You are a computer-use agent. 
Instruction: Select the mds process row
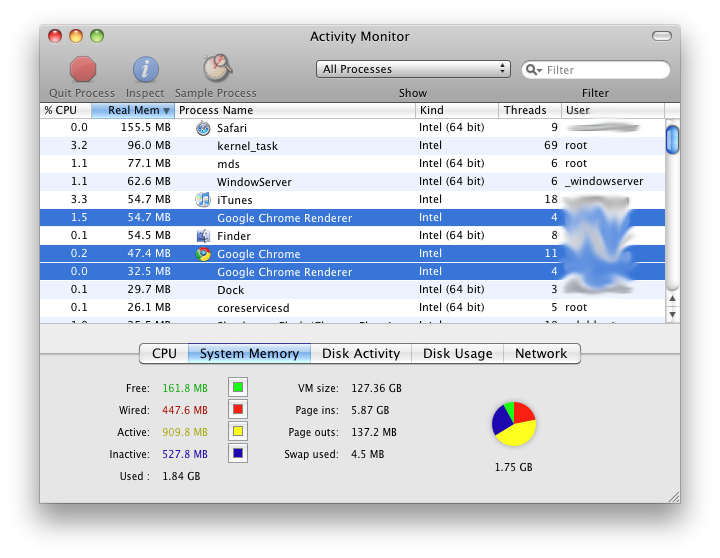352,163
